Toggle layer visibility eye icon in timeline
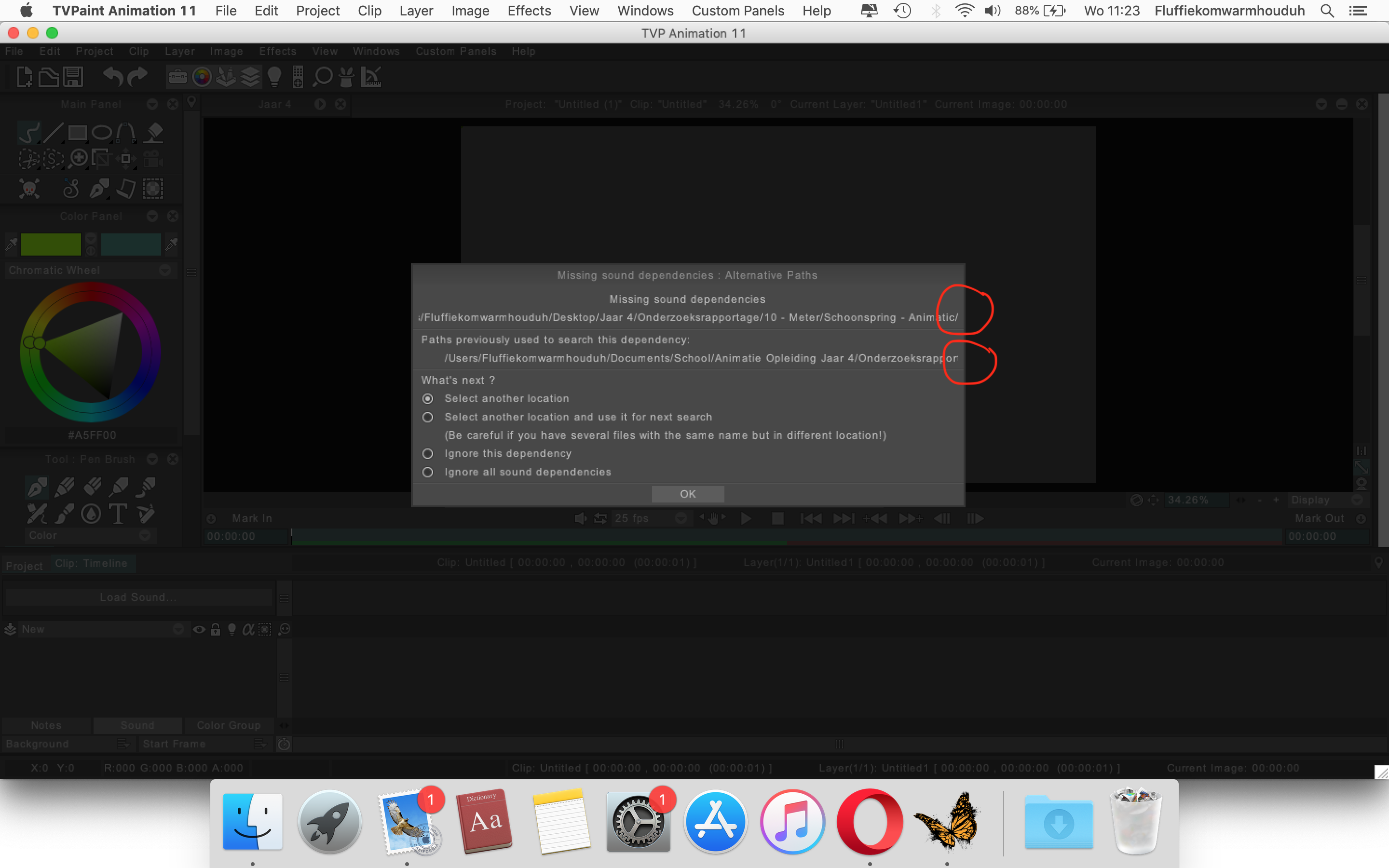Image resolution: width=1389 pixels, height=868 pixels. click(x=199, y=629)
